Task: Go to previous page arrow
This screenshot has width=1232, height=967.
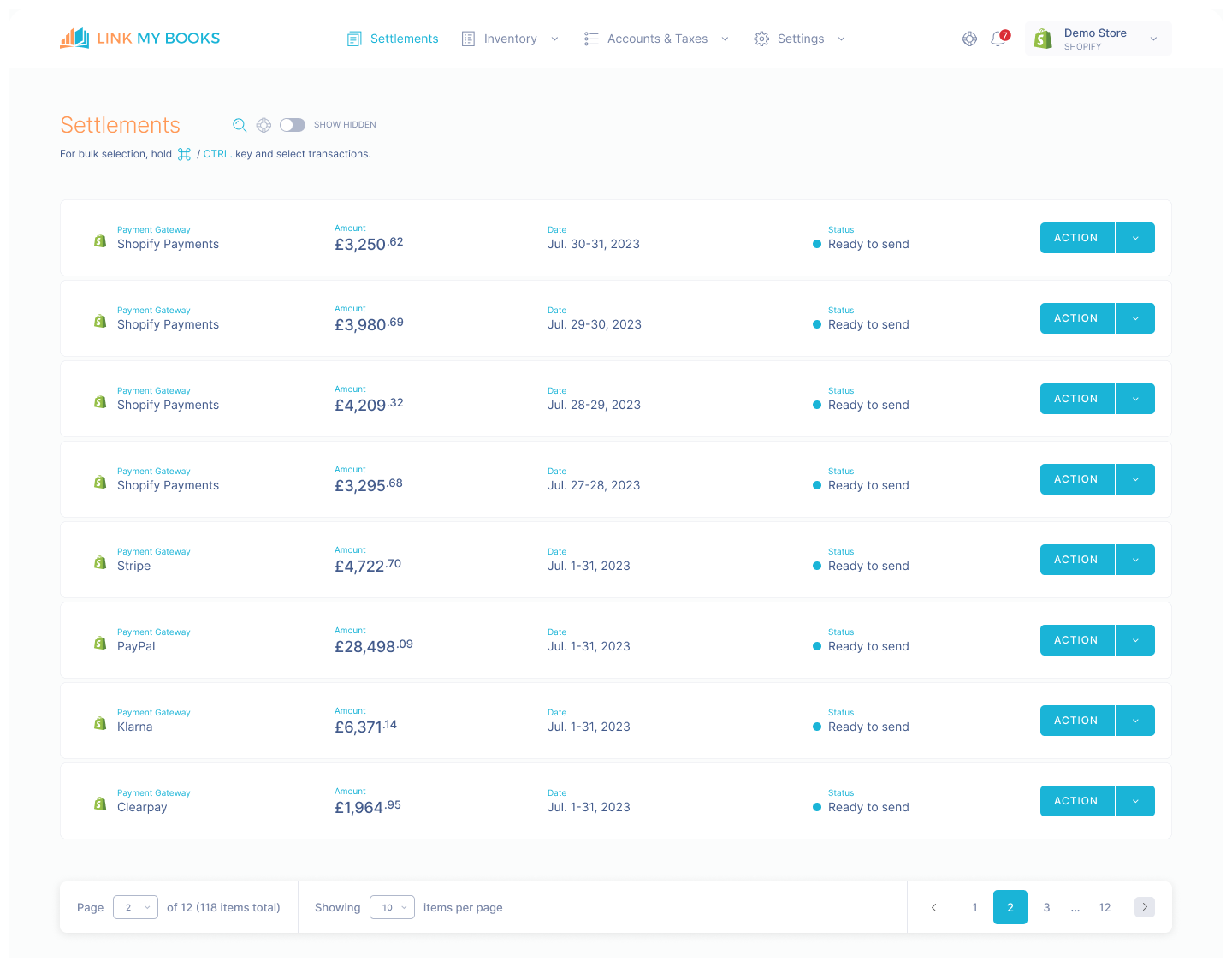Action: coord(933,907)
